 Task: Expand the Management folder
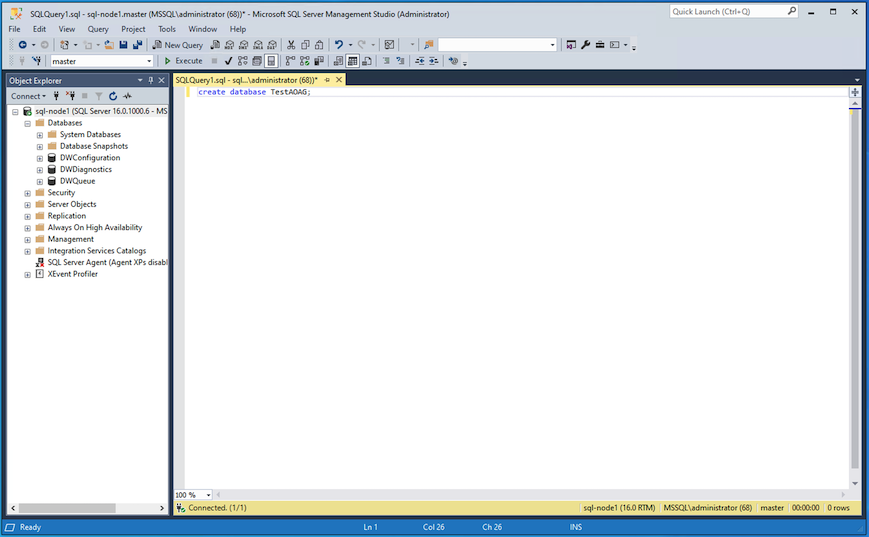click(28, 239)
